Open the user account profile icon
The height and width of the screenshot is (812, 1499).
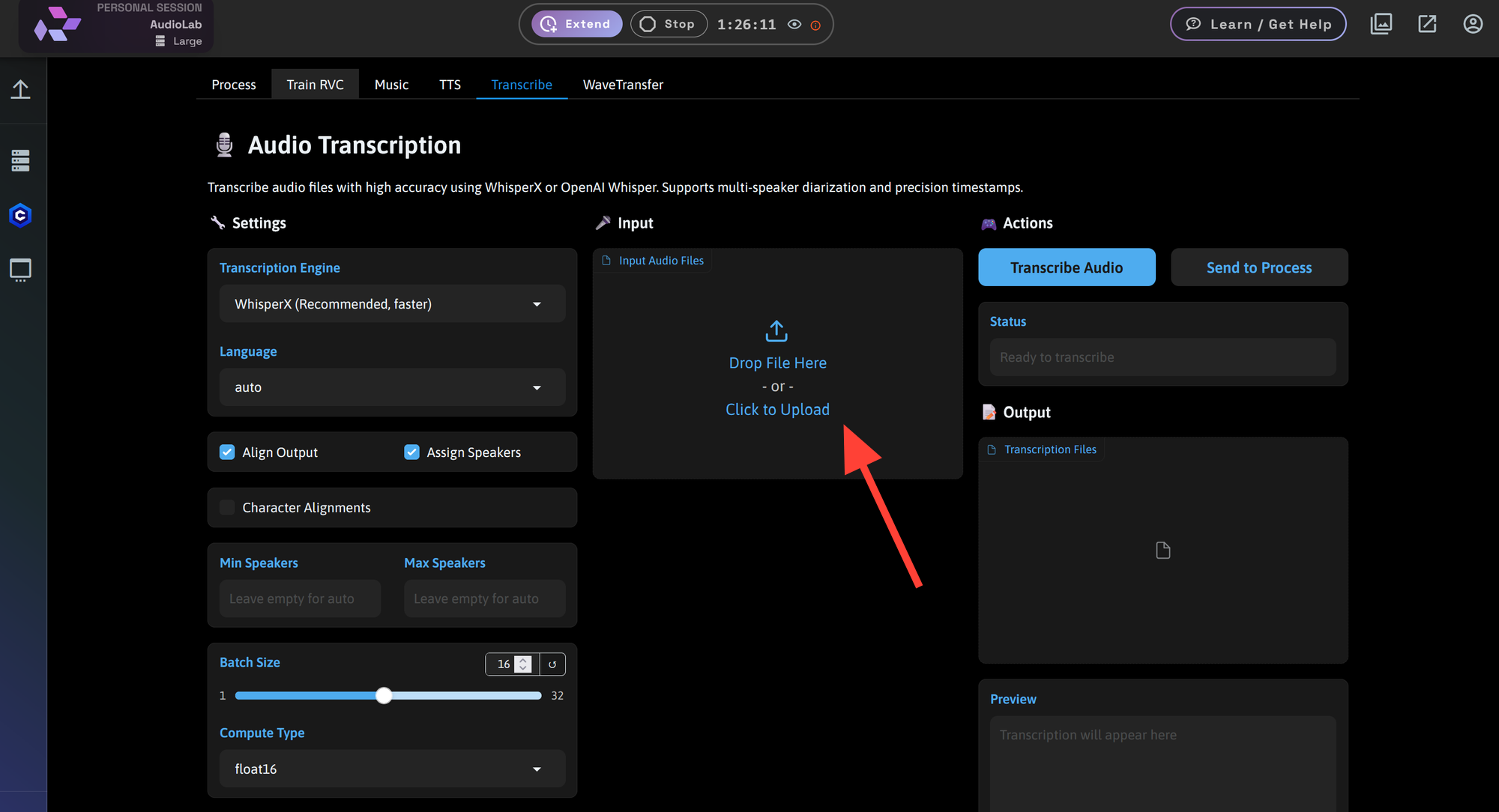tap(1472, 24)
